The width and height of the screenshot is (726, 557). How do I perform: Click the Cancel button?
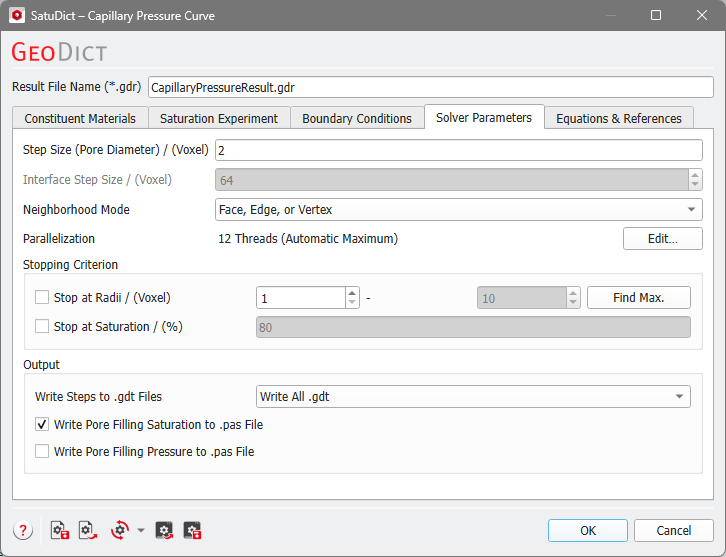pos(674,530)
